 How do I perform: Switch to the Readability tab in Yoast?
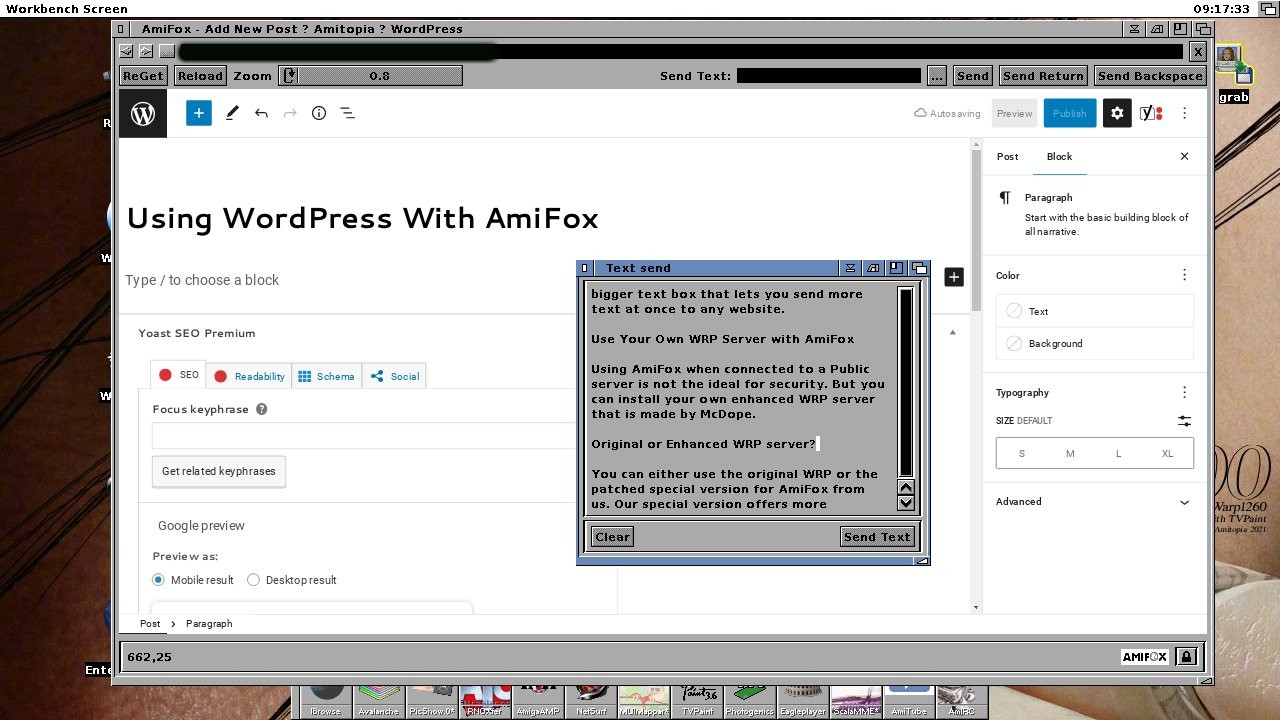click(x=249, y=376)
